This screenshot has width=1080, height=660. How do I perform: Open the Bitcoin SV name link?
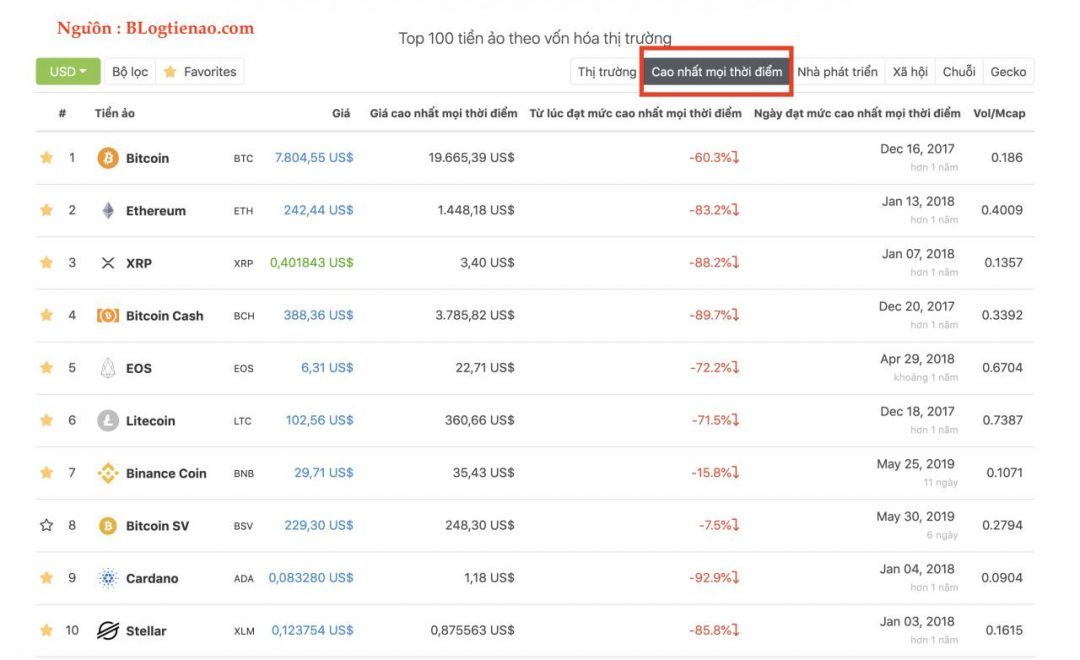[x=157, y=526]
